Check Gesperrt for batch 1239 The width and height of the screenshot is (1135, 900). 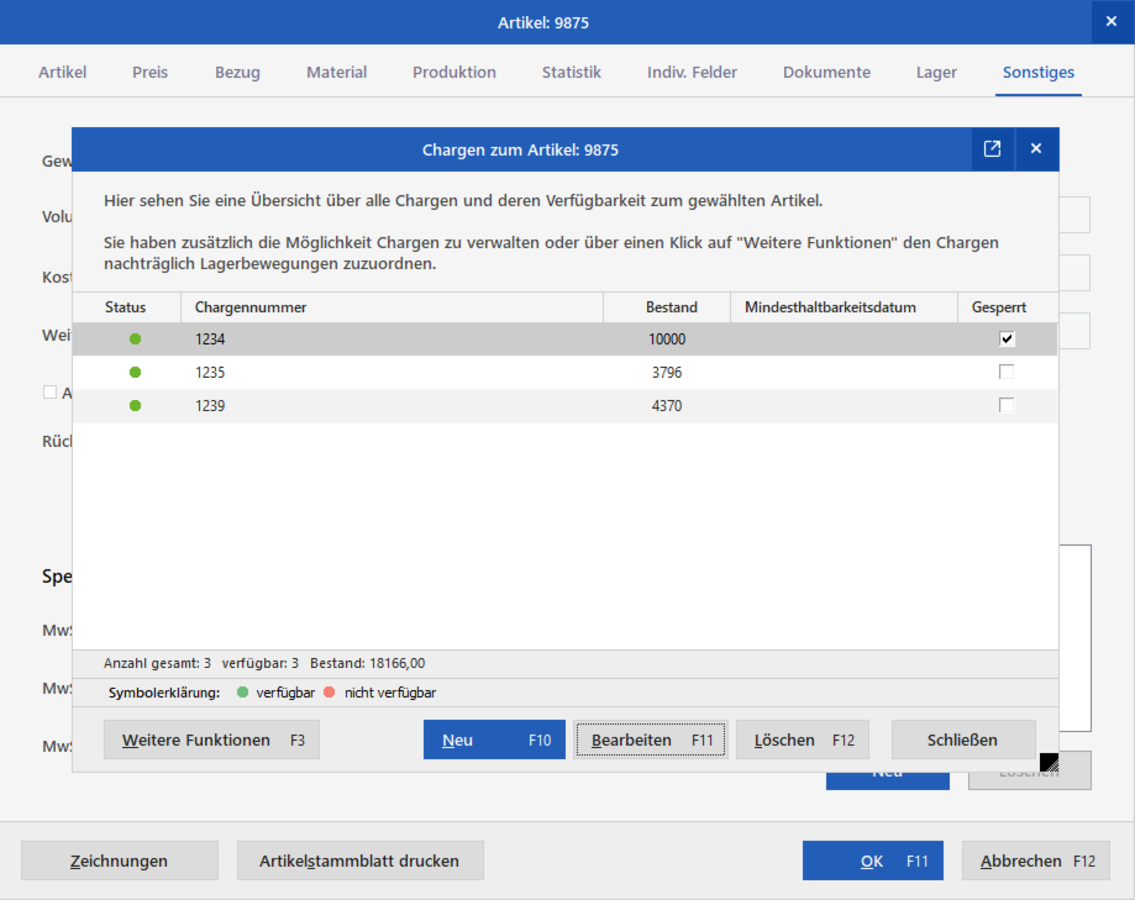[x=1007, y=405]
